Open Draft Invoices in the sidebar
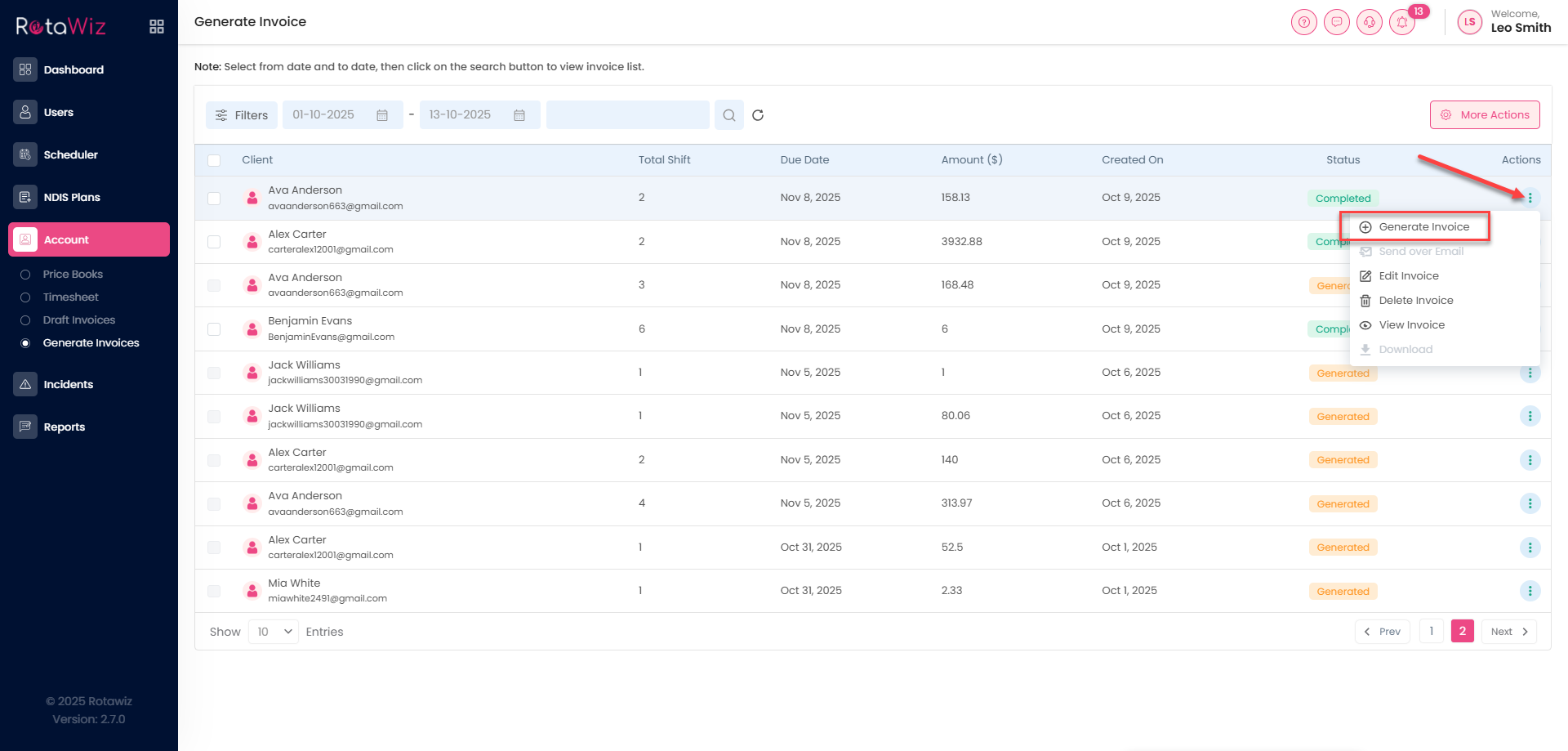The width and height of the screenshot is (1568, 751). click(x=79, y=320)
